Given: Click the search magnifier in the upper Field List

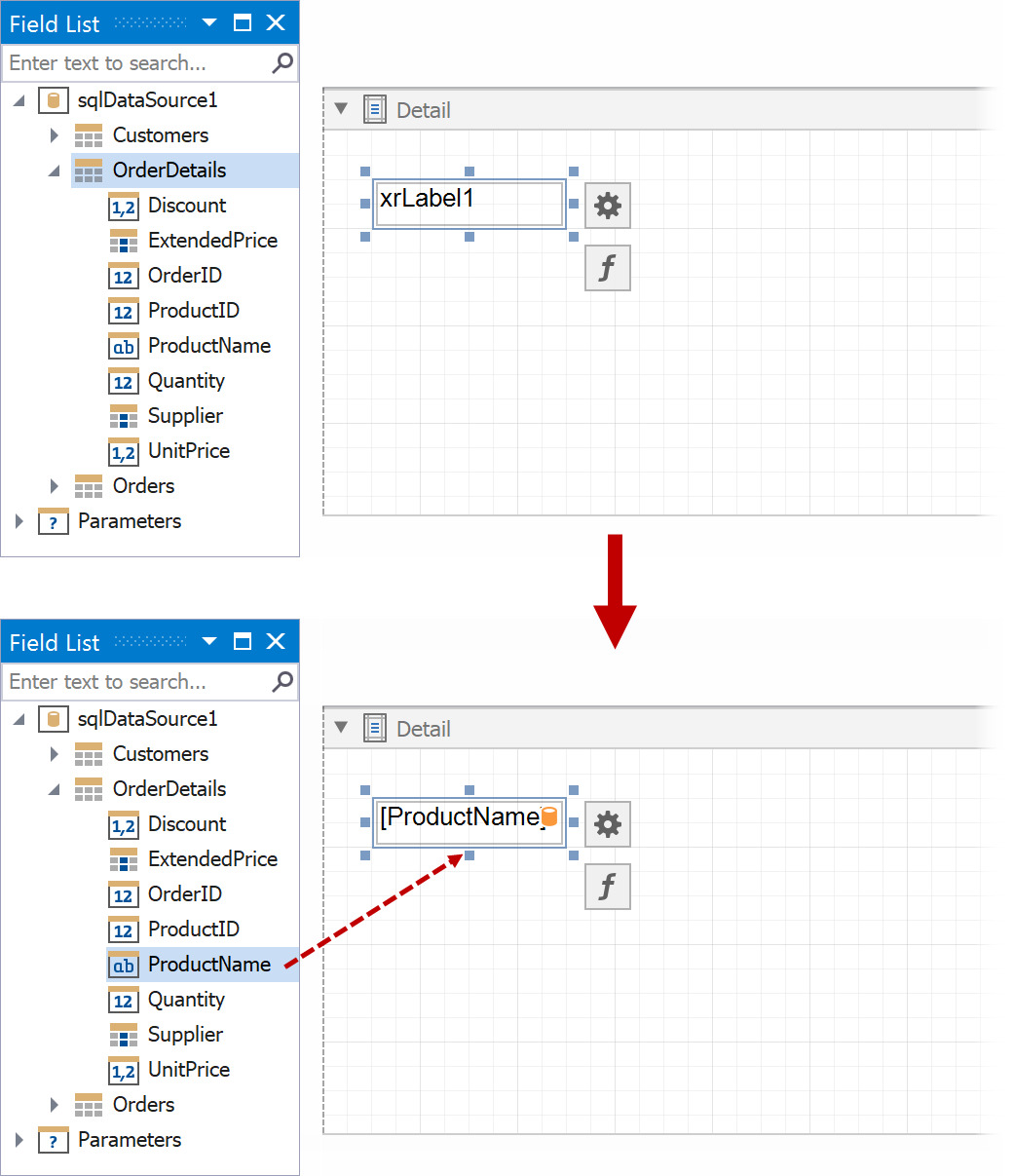Looking at the screenshot, I should coord(282,63).
